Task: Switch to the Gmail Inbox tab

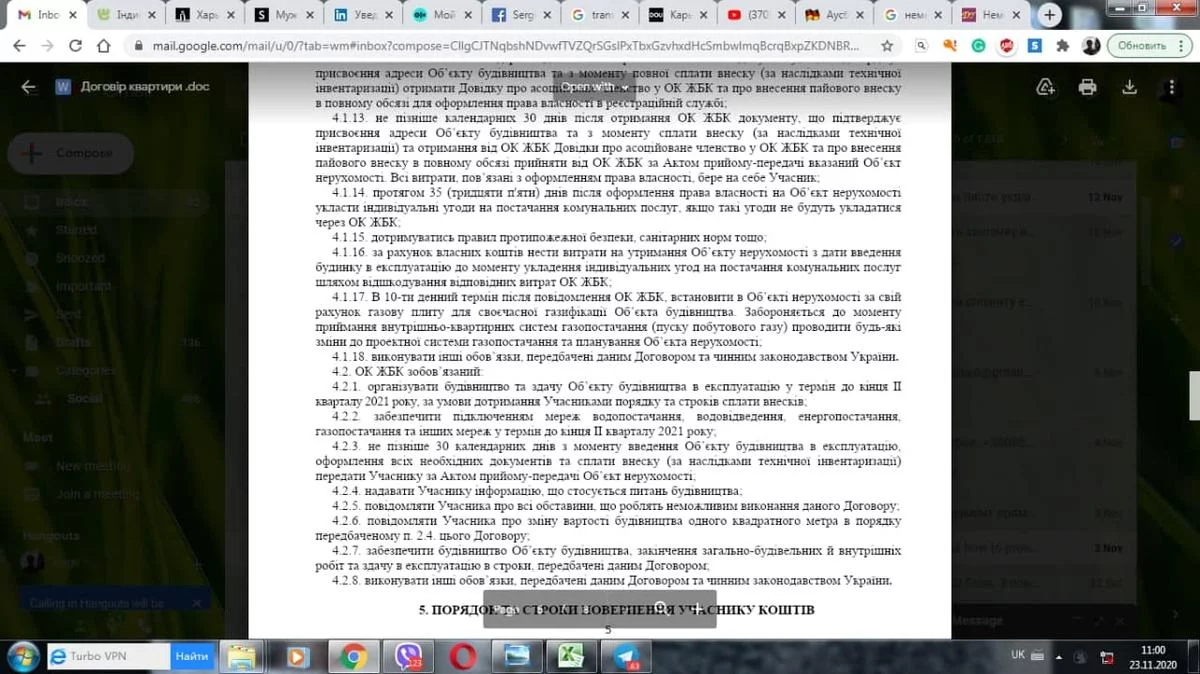Action: click(47, 15)
